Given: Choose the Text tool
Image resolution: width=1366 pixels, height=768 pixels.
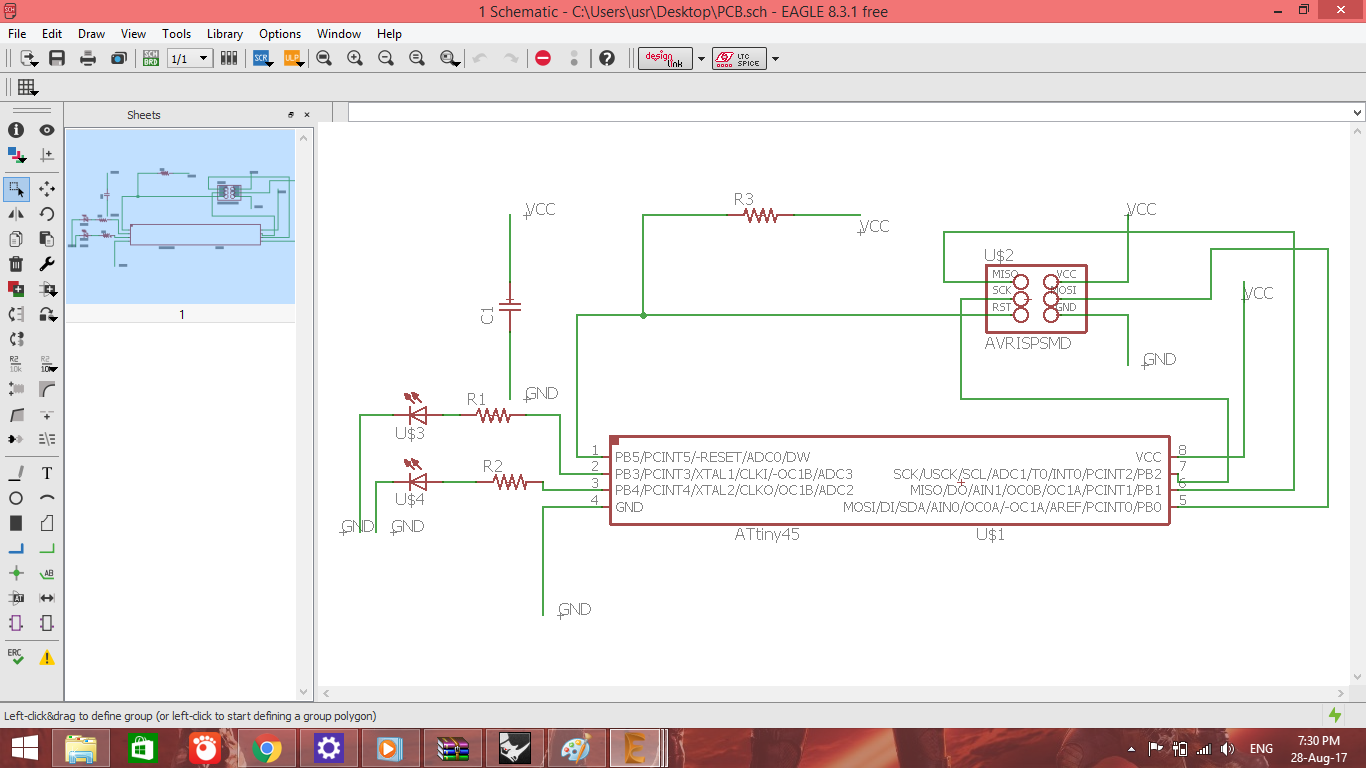Looking at the screenshot, I should coord(47,473).
